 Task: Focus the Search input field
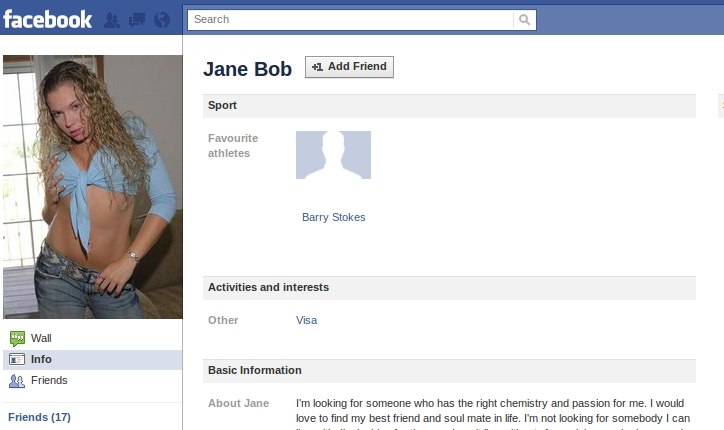350,19
